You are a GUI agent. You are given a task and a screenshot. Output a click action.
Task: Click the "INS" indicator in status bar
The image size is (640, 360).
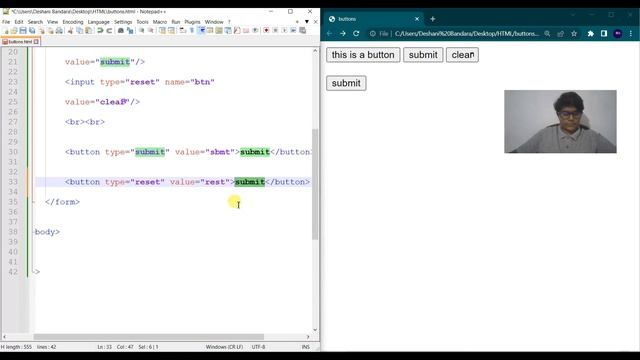click(x=305, y=347)
